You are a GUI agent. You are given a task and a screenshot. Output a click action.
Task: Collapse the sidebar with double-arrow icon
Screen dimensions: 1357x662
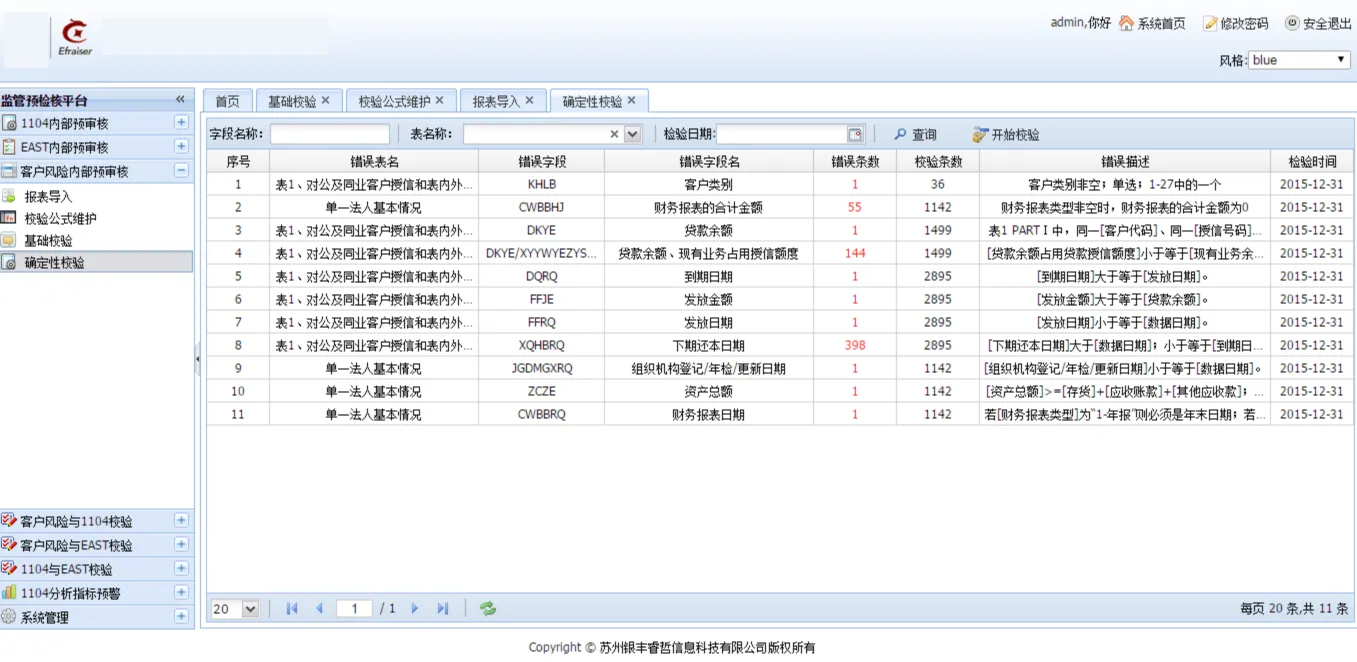pos(180,99)
